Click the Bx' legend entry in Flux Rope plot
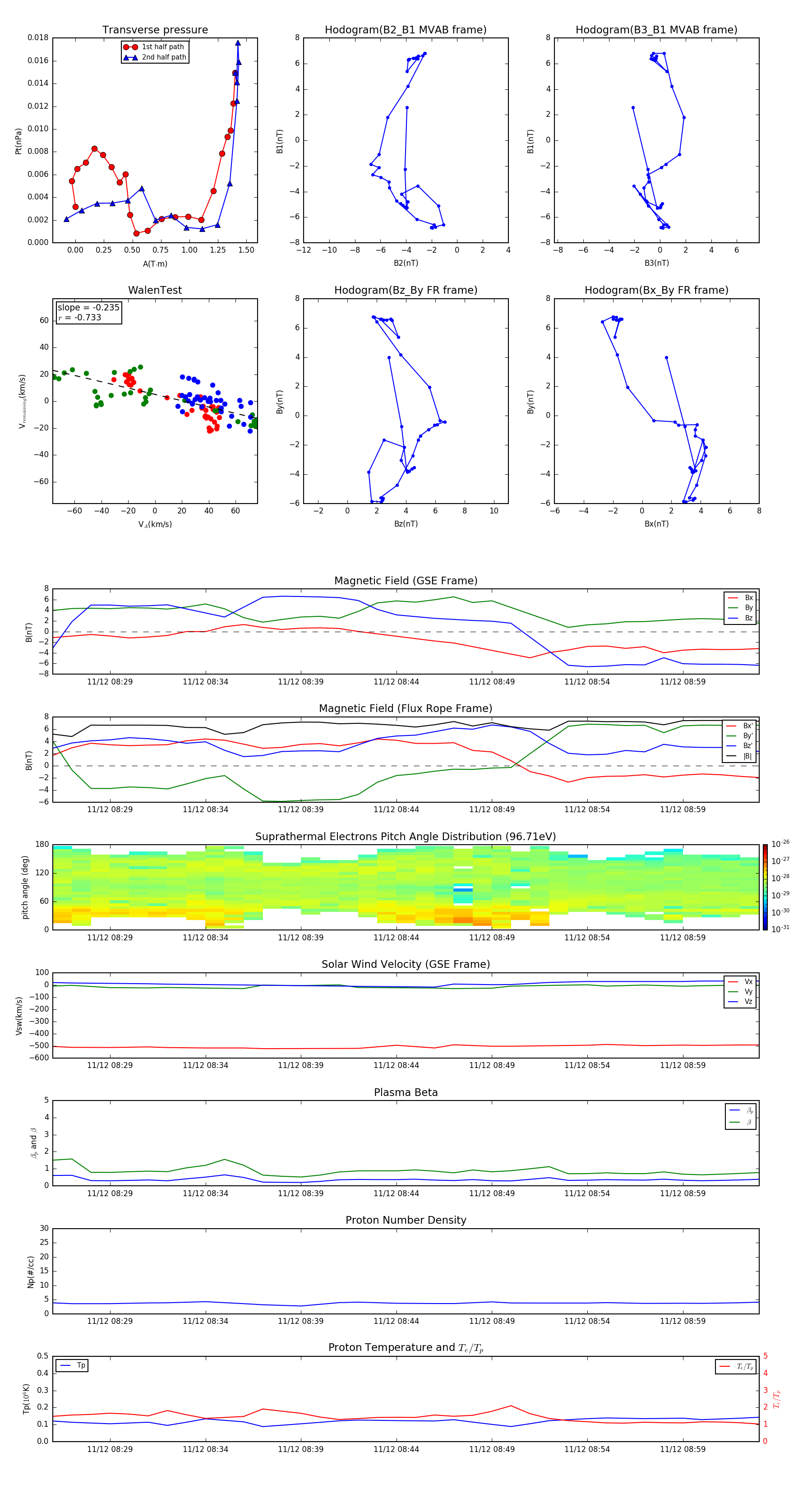 [x=739, y=726]
